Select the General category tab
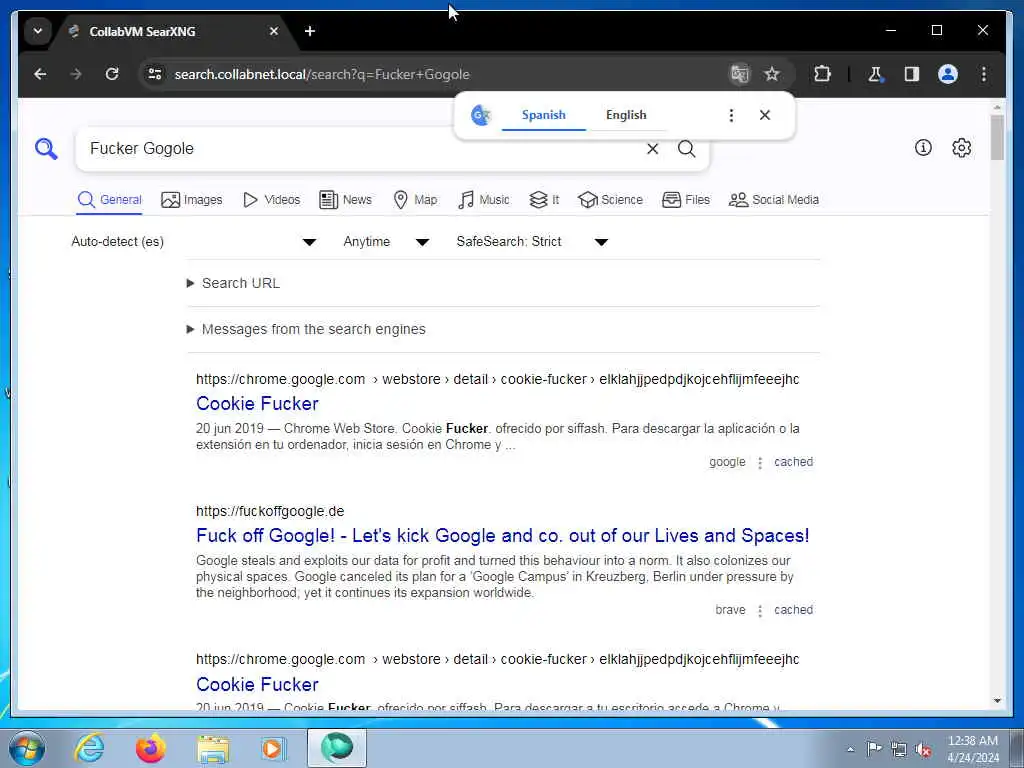This screenshot has width=1024, height=768. click(x=110, y=200)
